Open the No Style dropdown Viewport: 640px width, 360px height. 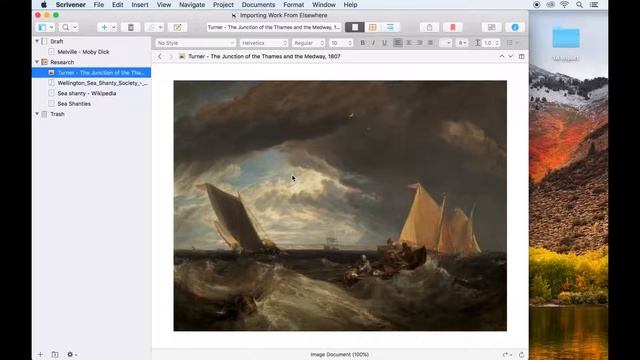(x=196, y=43)
